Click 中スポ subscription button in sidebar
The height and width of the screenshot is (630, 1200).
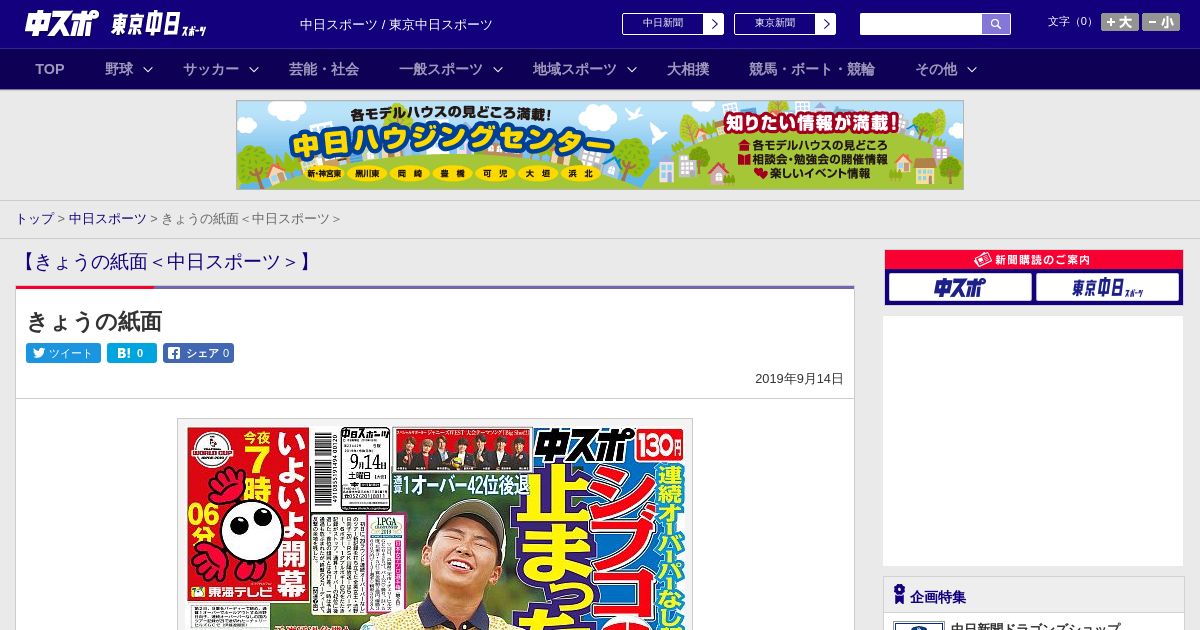(x=960, y=288)
